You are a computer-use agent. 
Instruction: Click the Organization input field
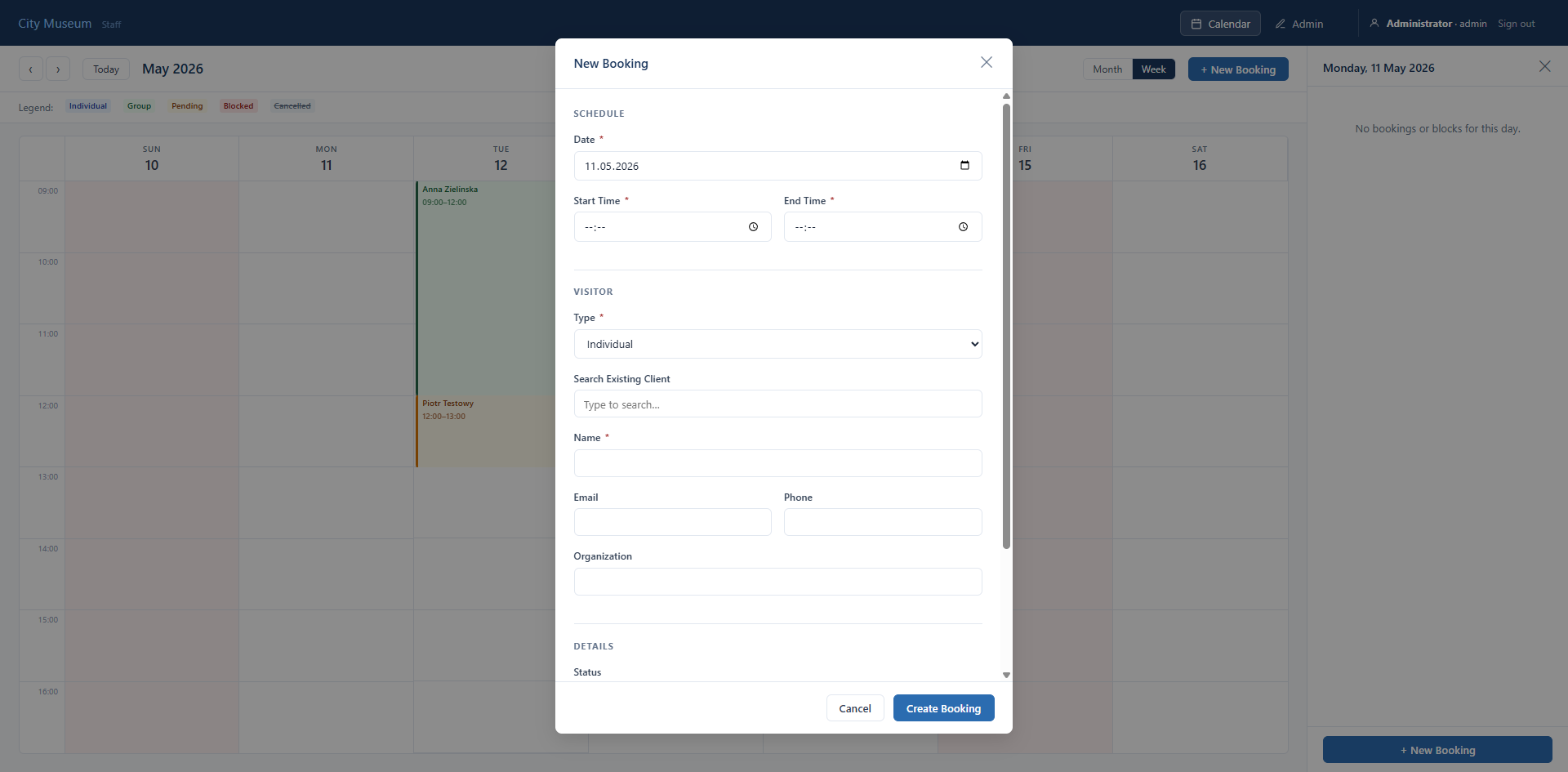[x=777, y=582]
